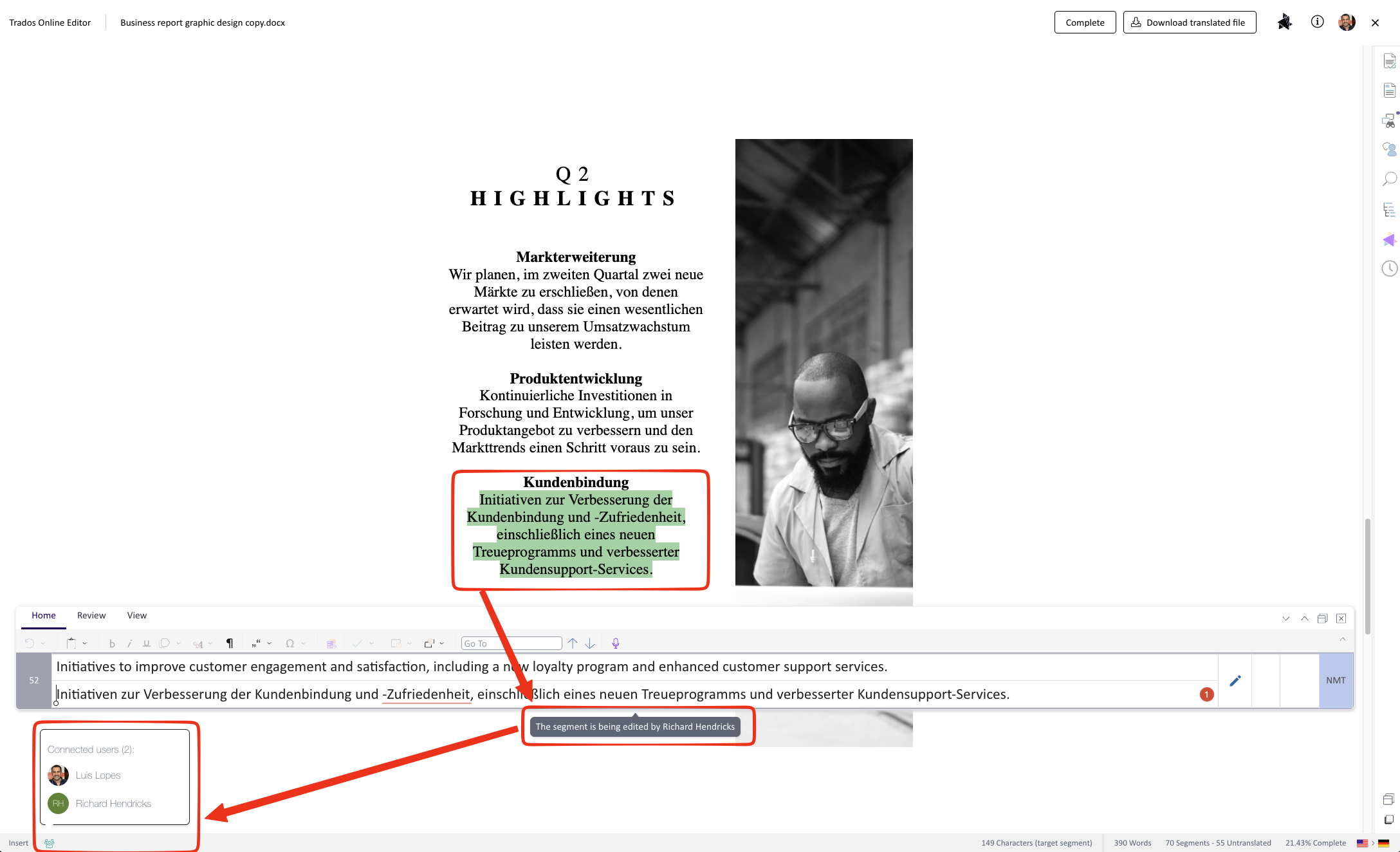Switch to the Review tab

pyautogui.click(x=91, y=615)
